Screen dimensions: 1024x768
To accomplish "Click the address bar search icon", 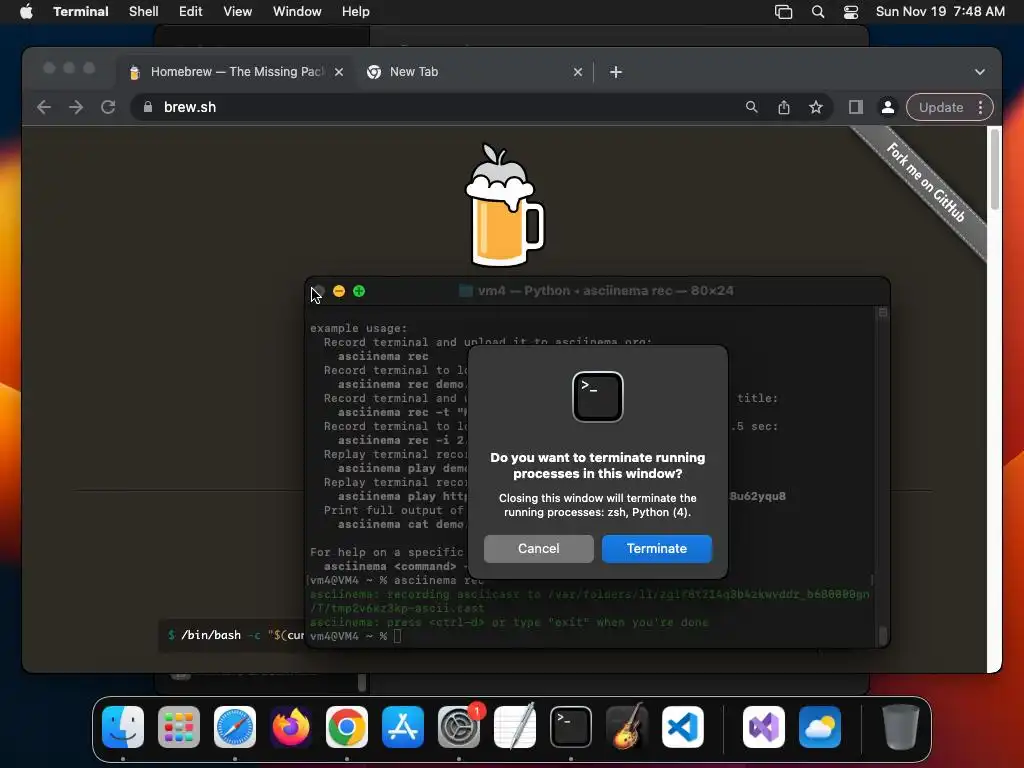I will (x=752, y=107).
